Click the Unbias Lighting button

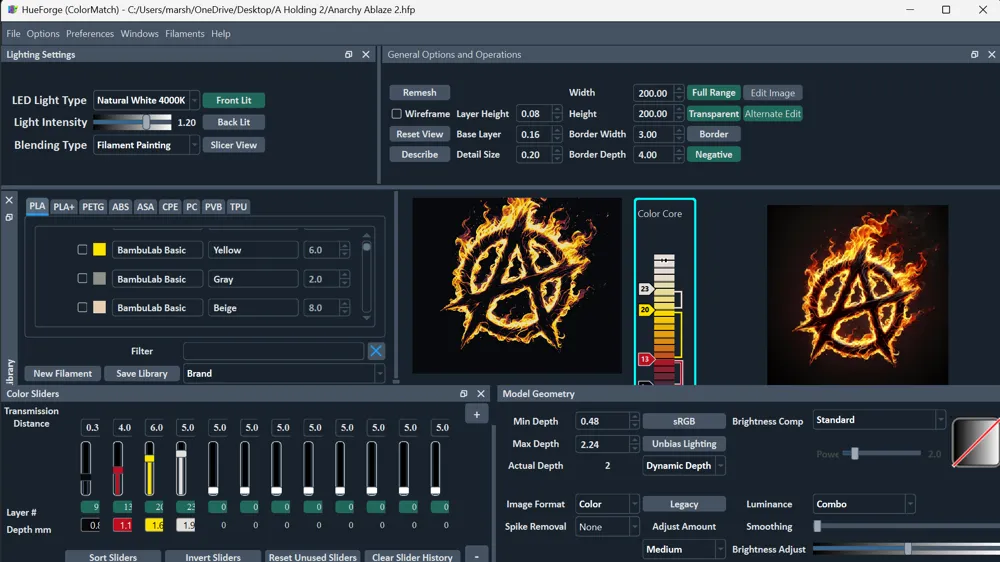coord(684,443)
